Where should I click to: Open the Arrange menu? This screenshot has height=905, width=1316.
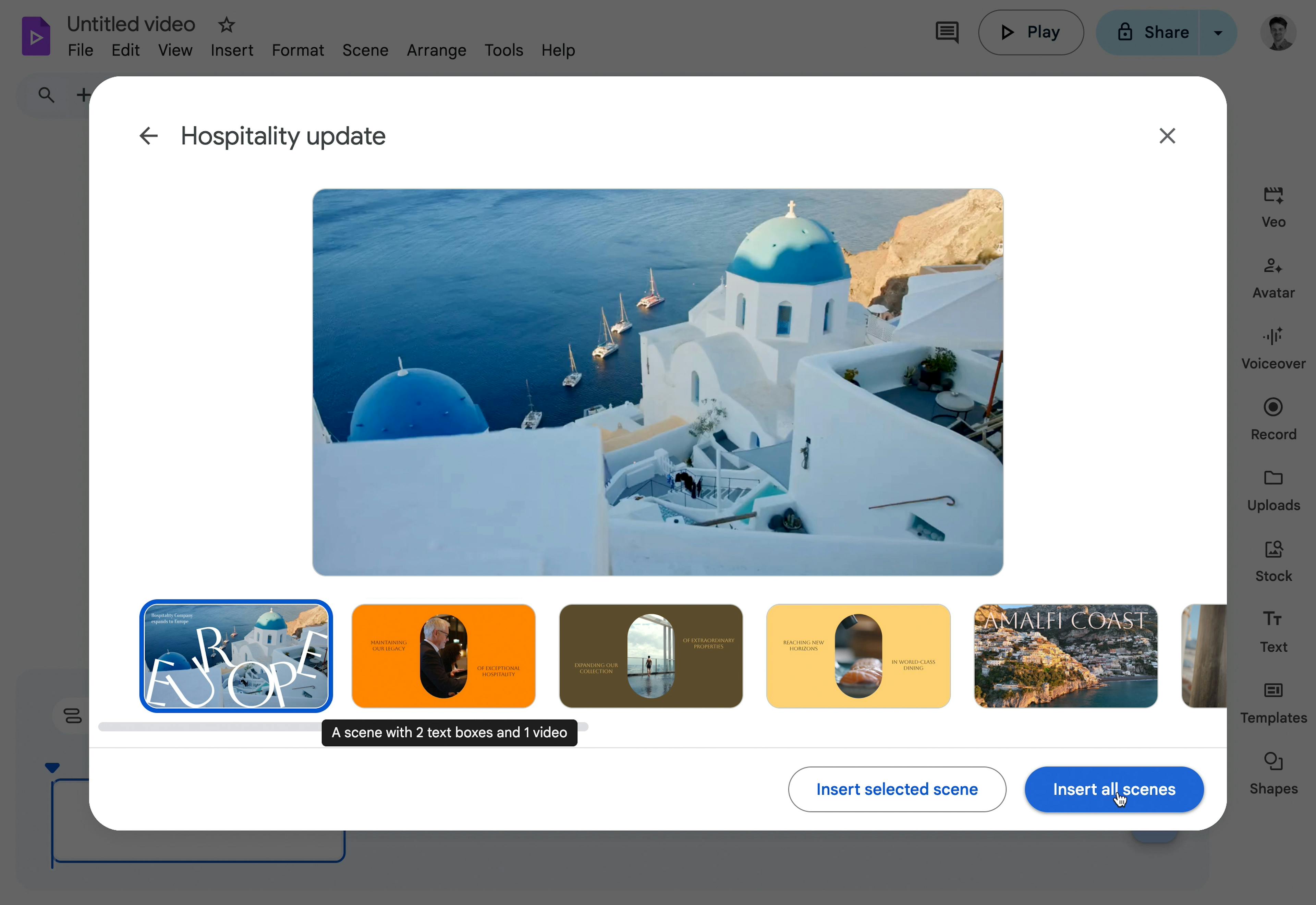[436, 50]
